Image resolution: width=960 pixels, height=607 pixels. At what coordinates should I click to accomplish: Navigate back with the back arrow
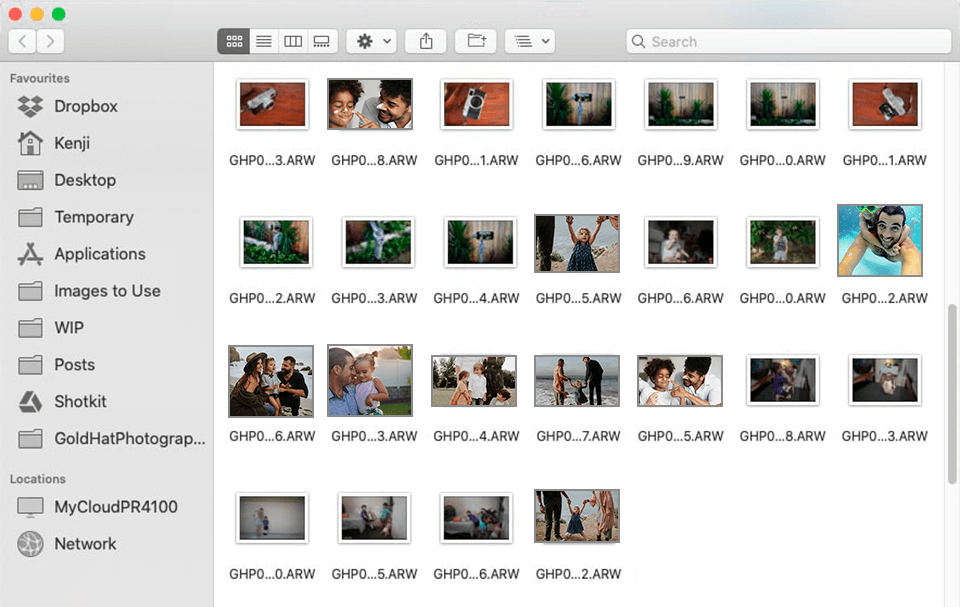[x=22, y=41]
